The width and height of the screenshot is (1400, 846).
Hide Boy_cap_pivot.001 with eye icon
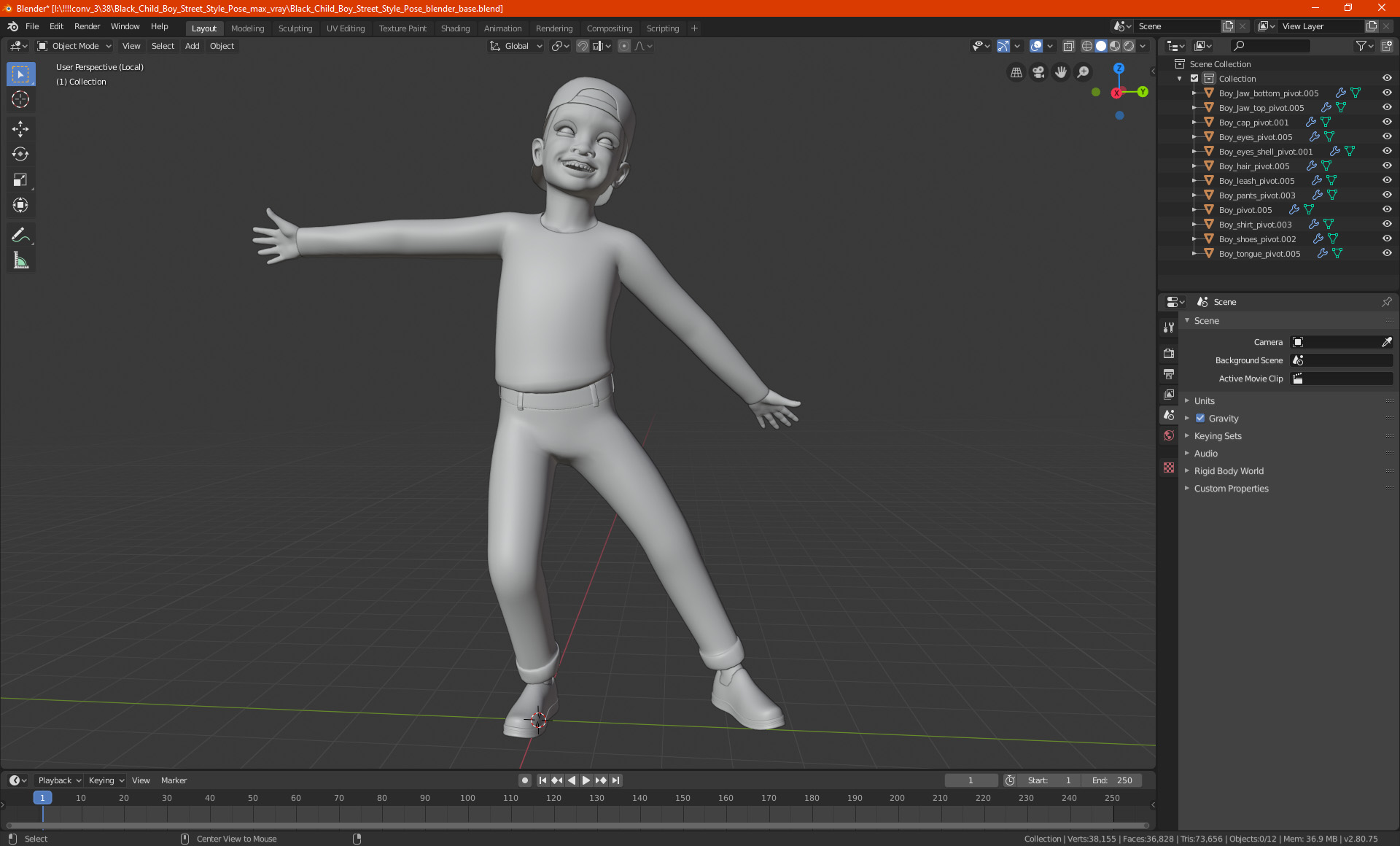point(1386,122)
